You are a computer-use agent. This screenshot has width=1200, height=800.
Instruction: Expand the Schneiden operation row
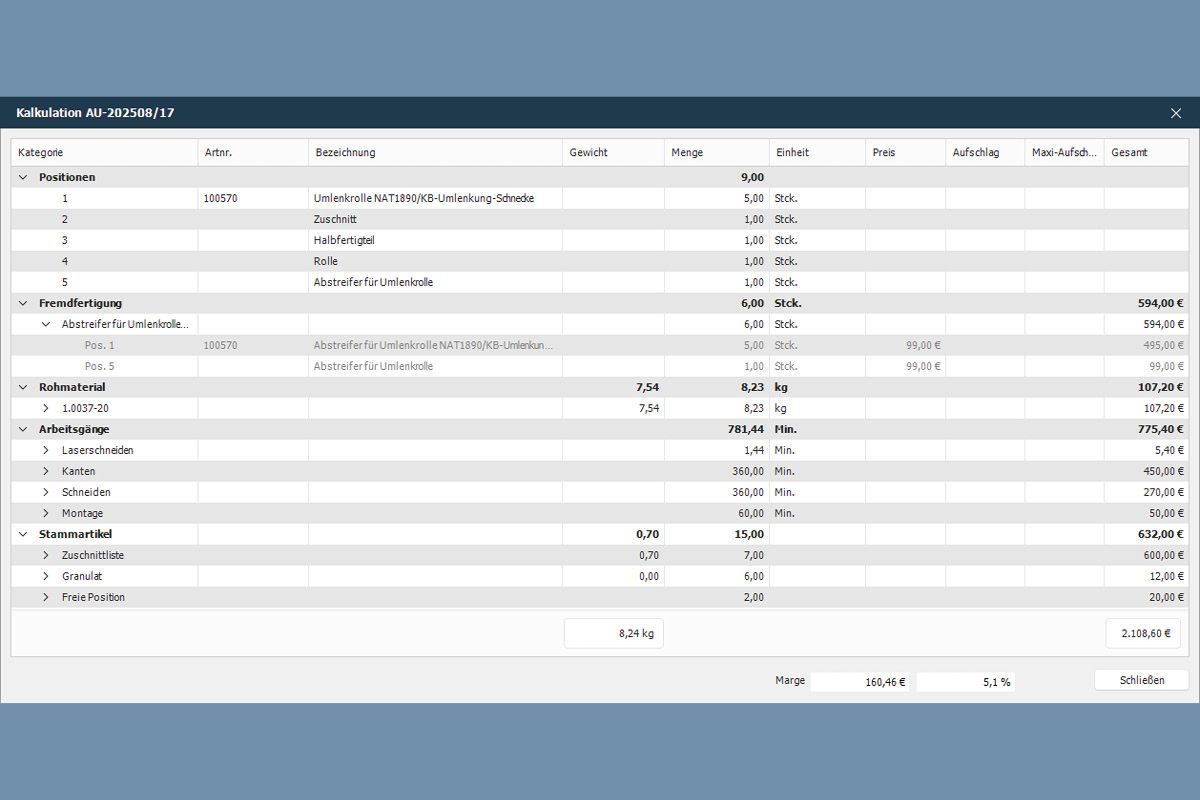click(46, 492)
